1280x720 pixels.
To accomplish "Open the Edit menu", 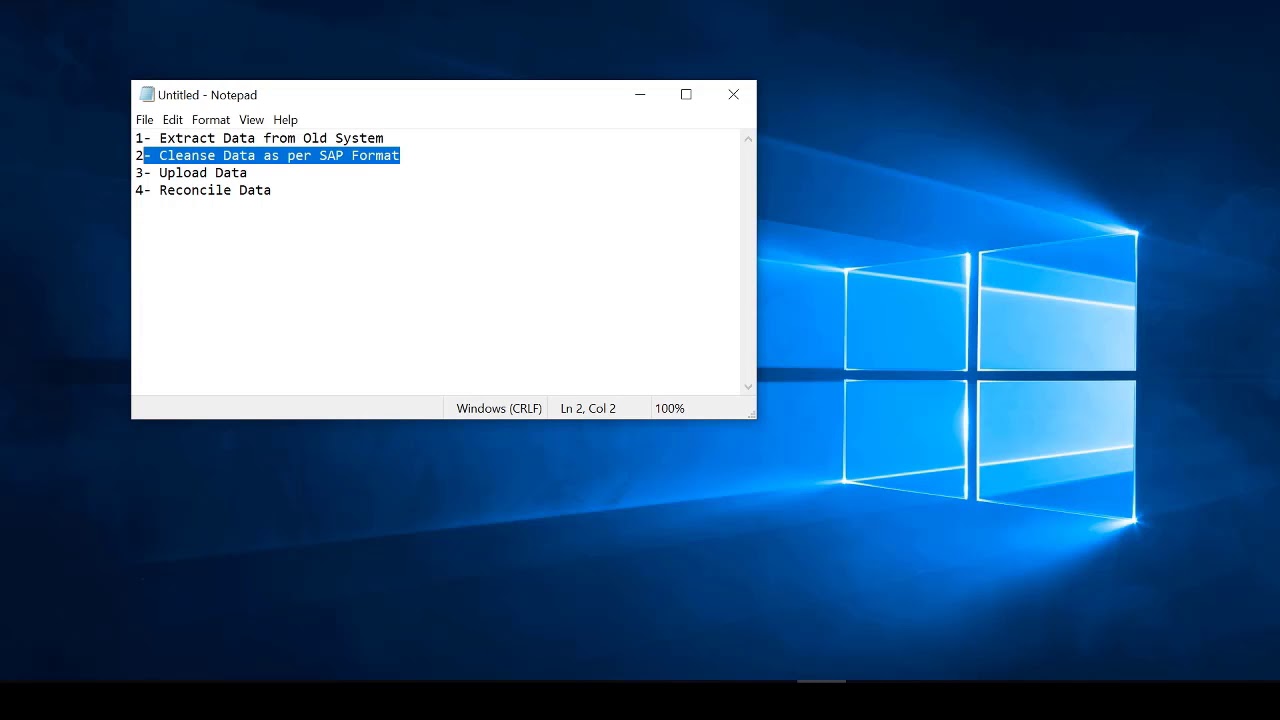I will point(173,120).
